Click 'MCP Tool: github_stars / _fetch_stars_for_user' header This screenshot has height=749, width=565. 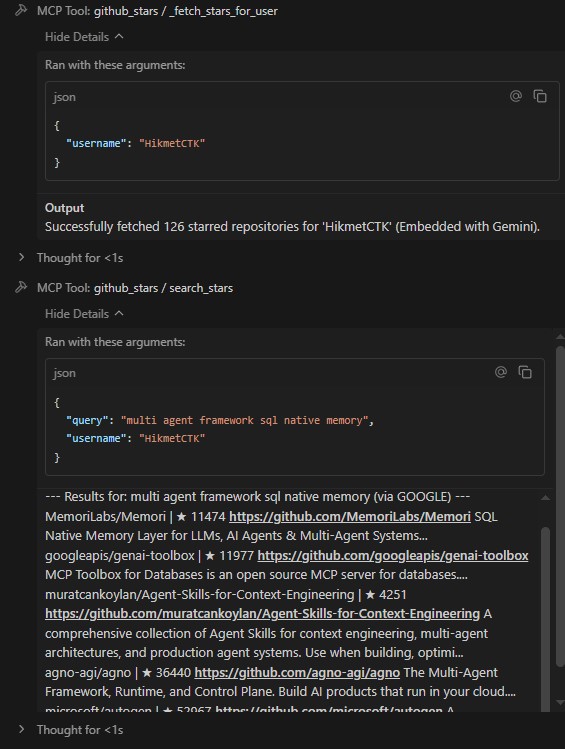[x=157, y=11]
